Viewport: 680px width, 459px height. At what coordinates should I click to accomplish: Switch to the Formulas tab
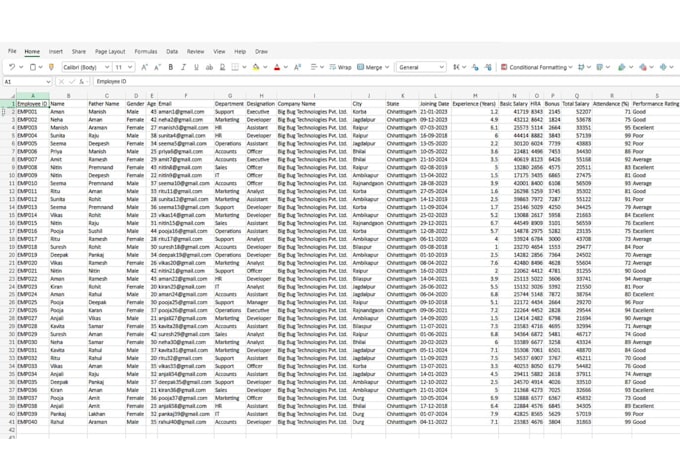pos(146,51)
